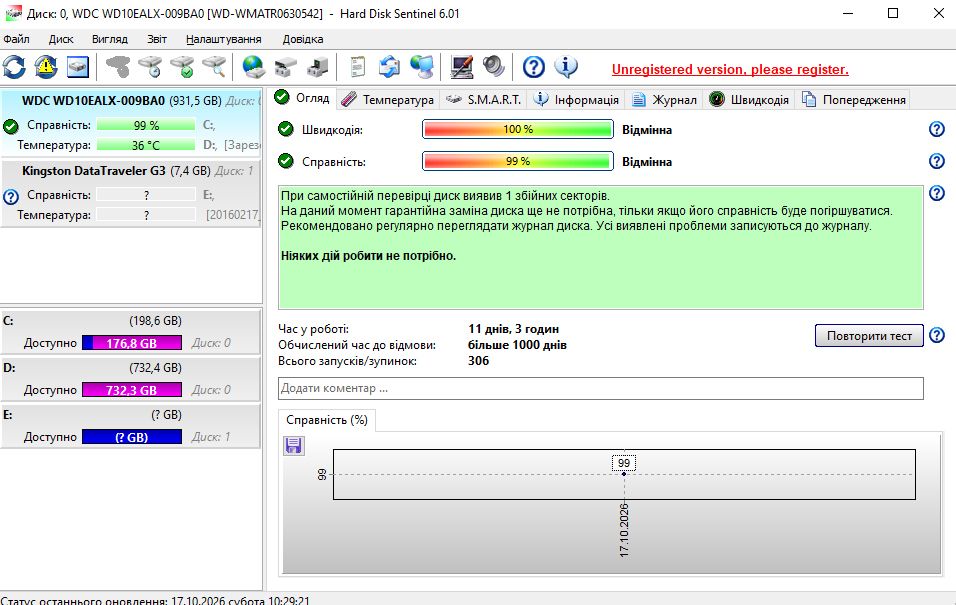This screenshot has height=605, width=956.
Task: Click the D: drive 732,3 GB free bar
Action: 132,390
